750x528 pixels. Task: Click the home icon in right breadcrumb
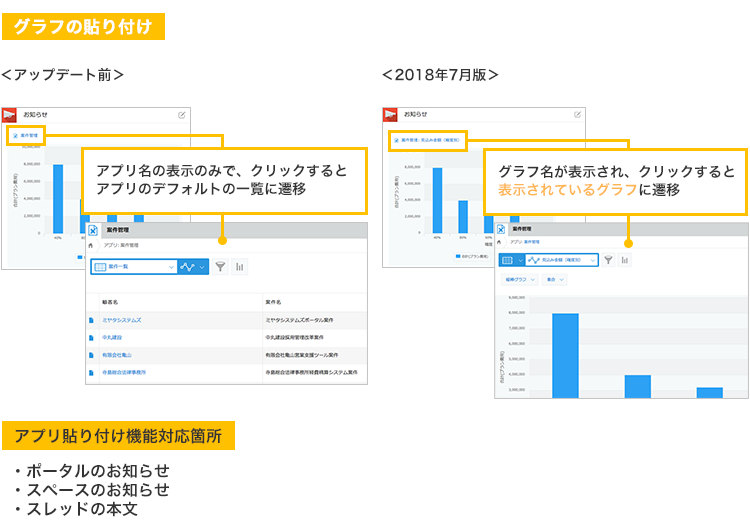tap(501, 242)
